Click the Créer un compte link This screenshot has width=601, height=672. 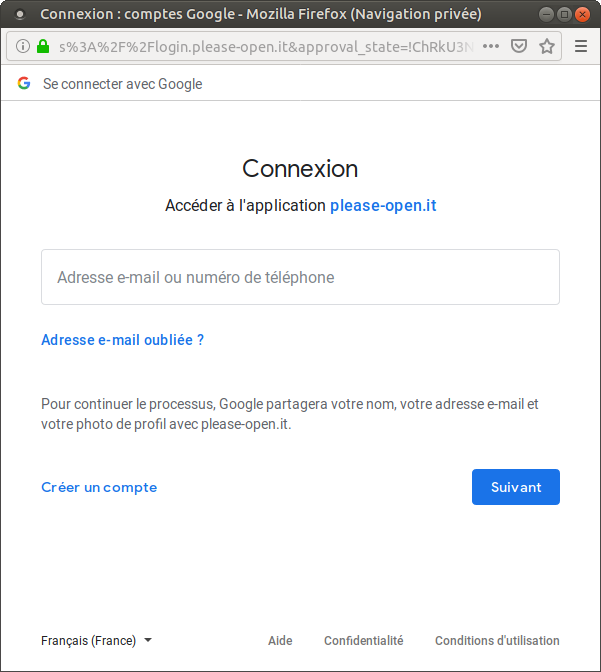[99, 487]
